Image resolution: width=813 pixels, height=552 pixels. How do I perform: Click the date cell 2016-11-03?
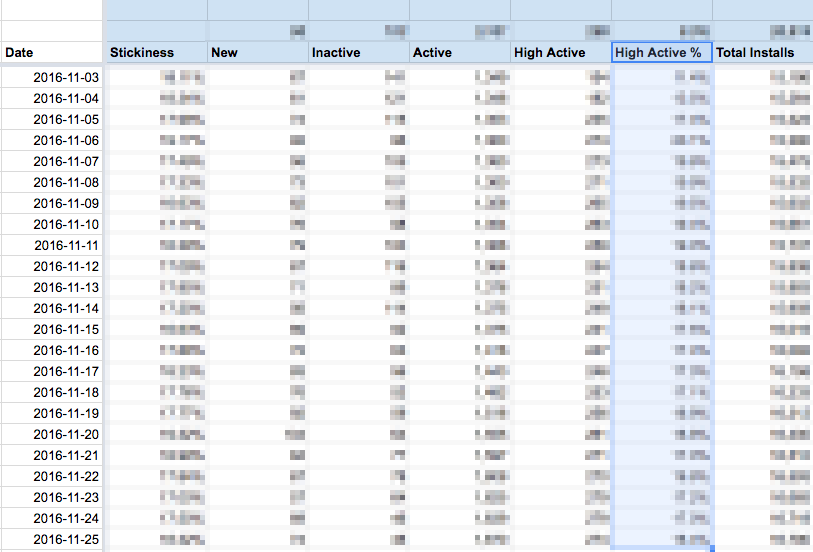point(52,78)
